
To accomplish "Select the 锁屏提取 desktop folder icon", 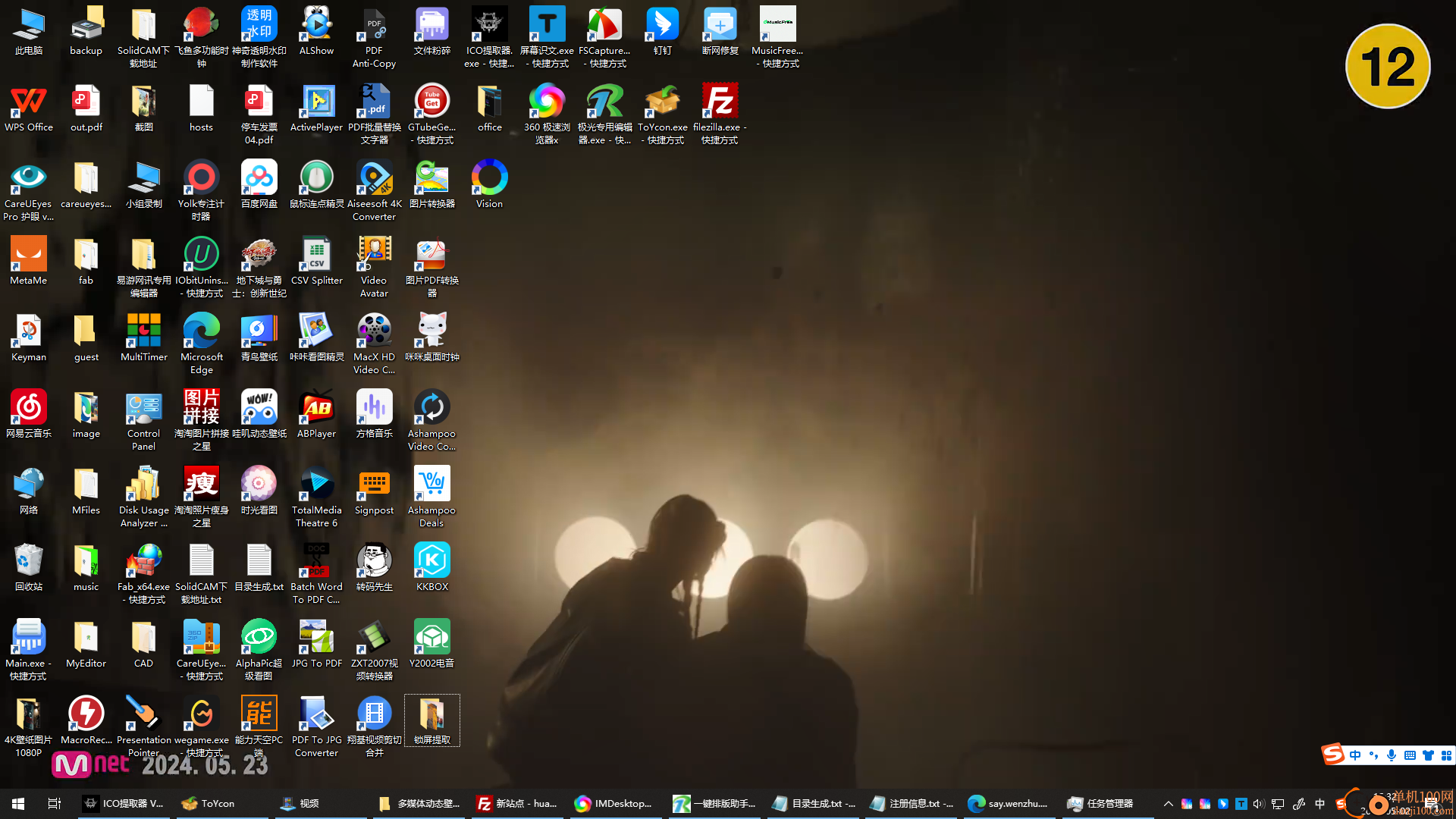I will tap(431, 721).
